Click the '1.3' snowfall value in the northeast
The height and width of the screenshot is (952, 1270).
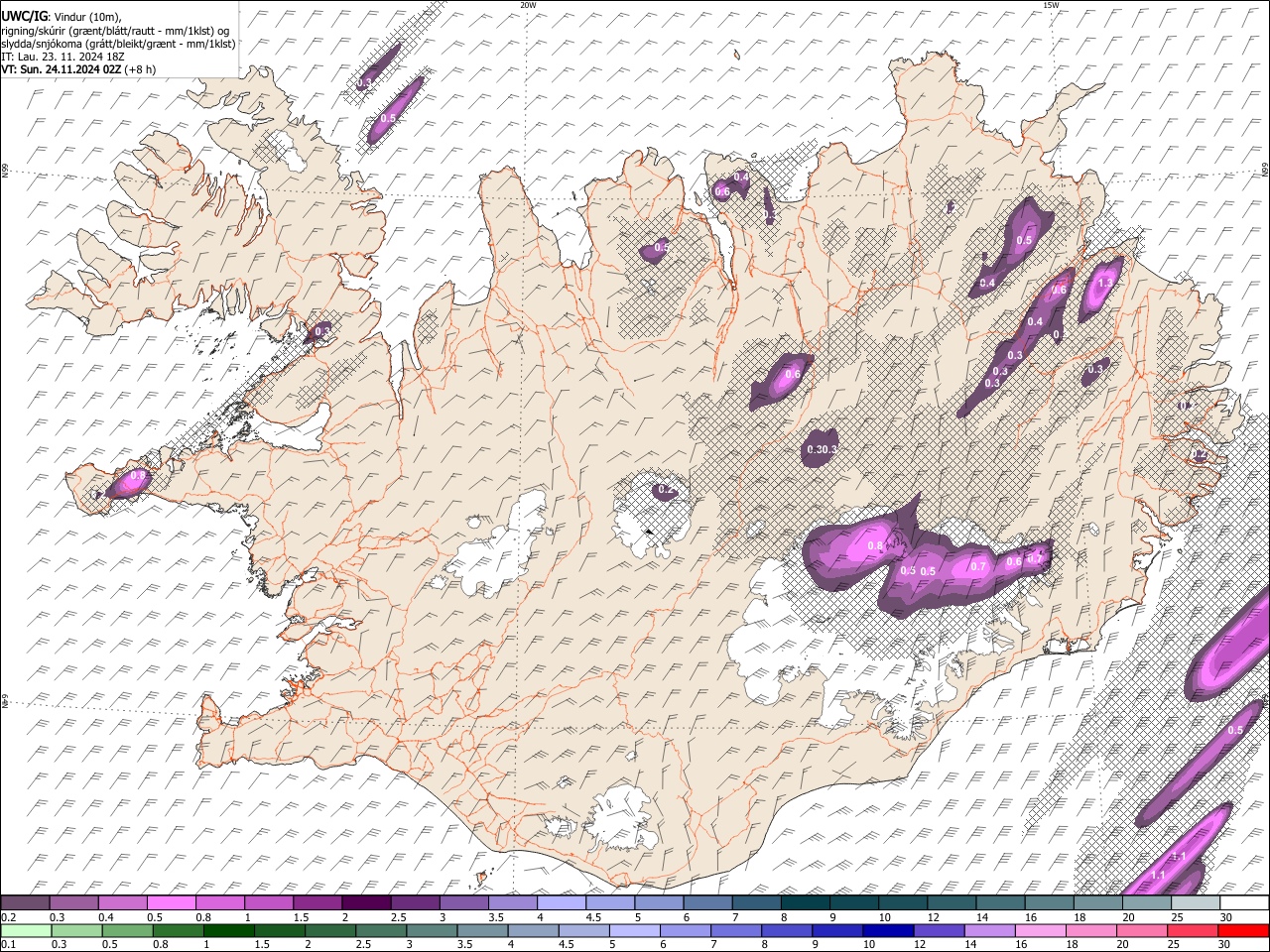click(1106, 283)
